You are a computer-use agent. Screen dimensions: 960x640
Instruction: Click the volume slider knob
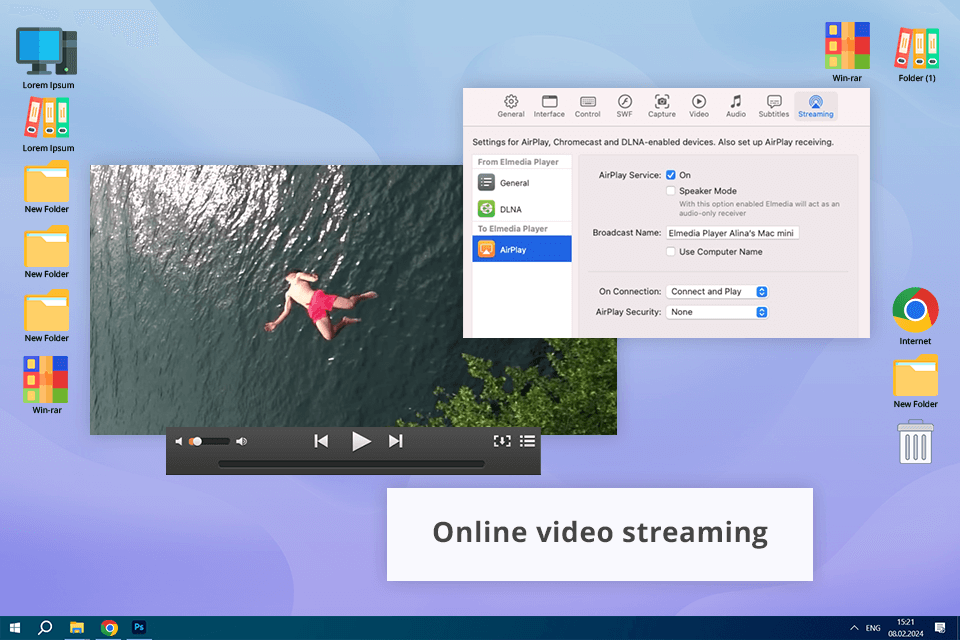pyautogui.click(x=197, y=442)
